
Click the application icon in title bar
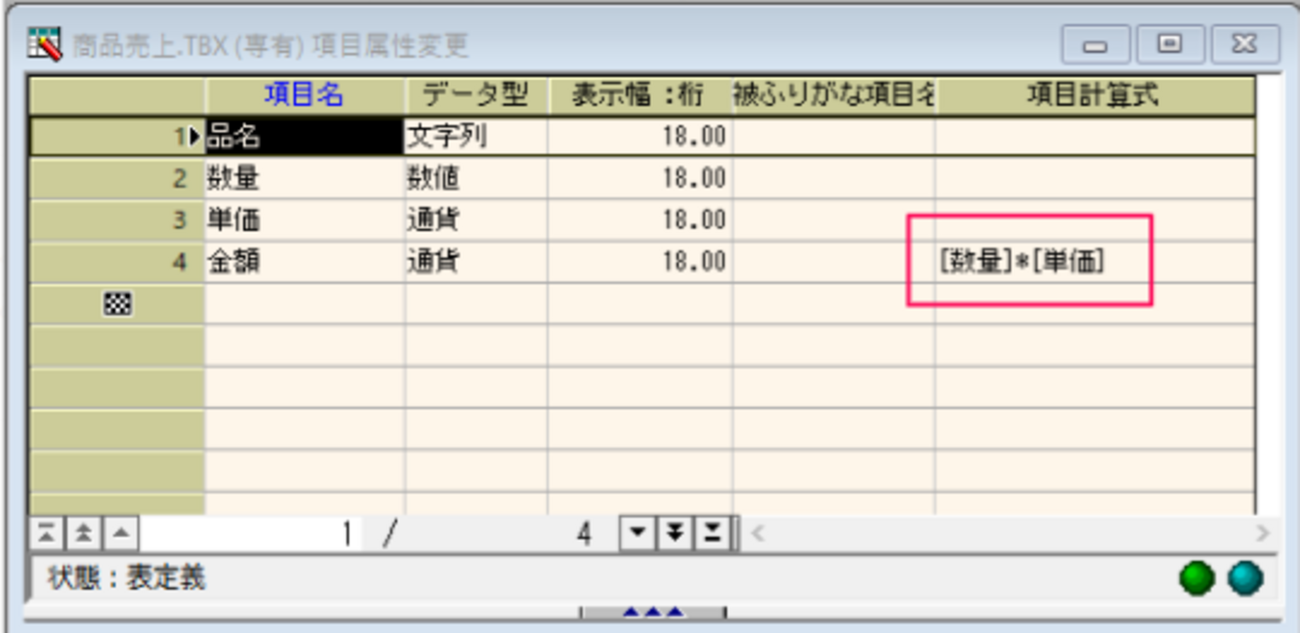pos(46,44)
